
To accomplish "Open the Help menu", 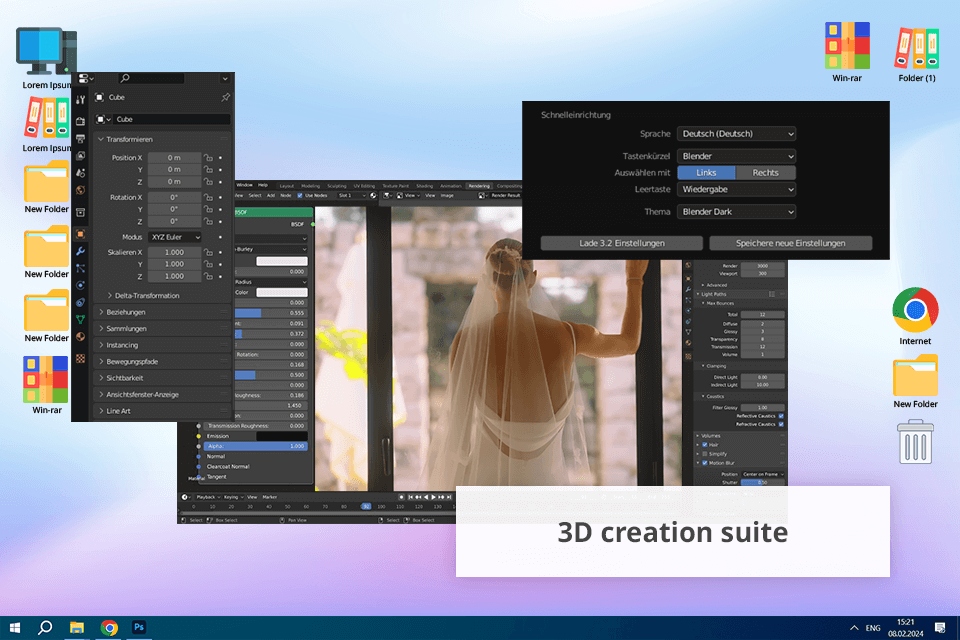I will pyautogui.click(x=263, y=185).
